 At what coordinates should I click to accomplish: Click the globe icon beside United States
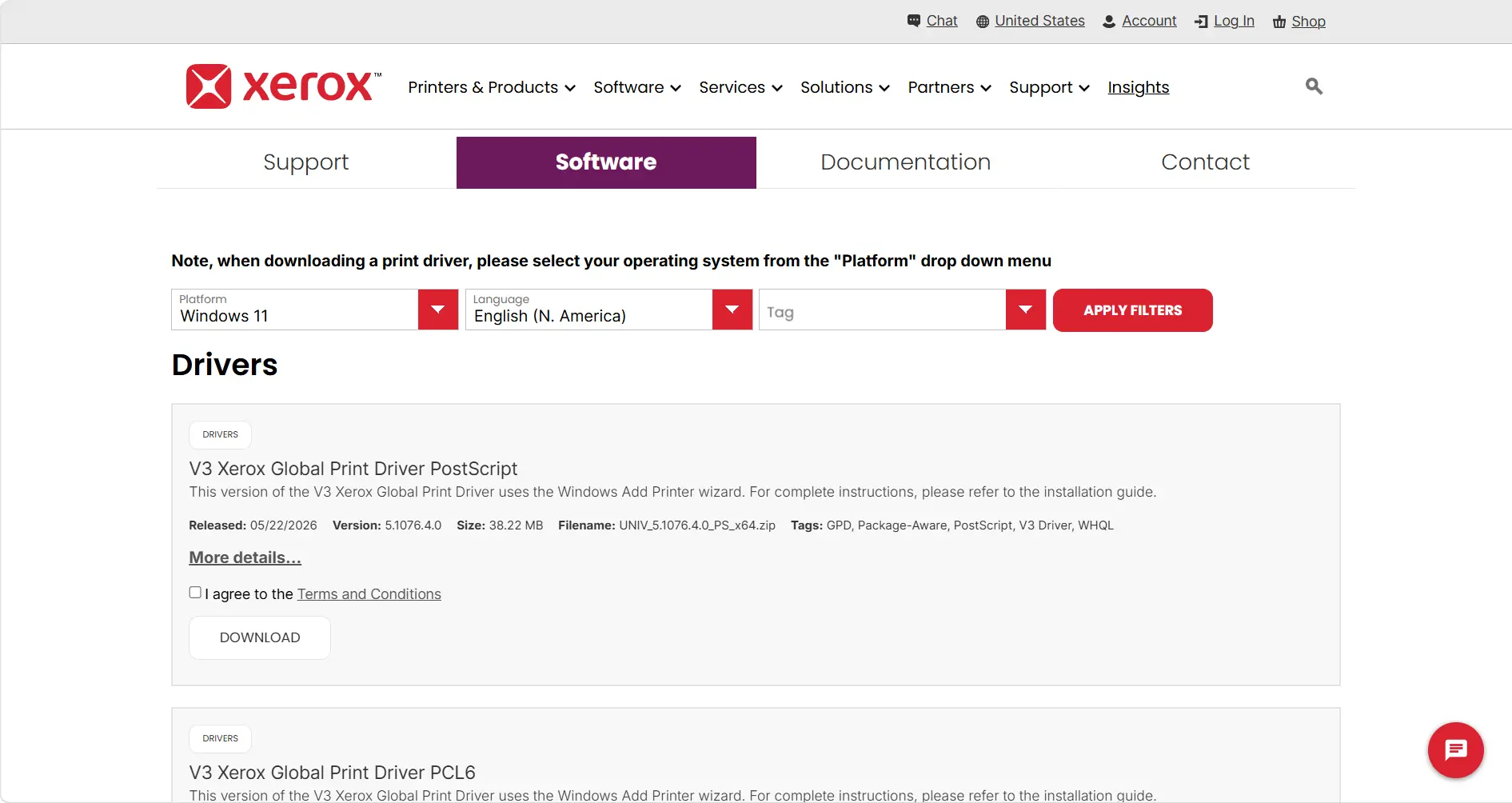pyautogui.click(x=983, y=22)
